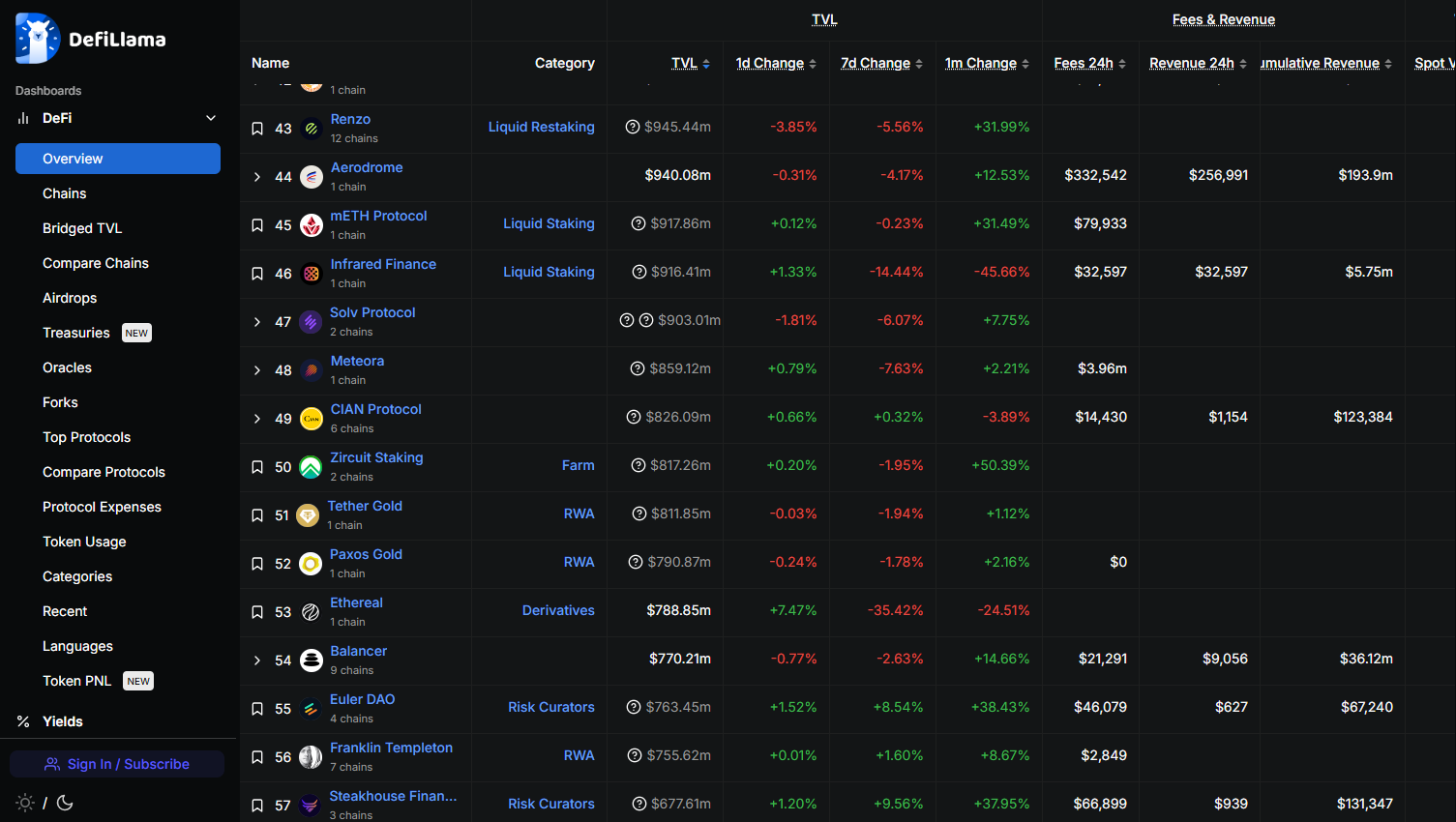Click the TVL info icon for Tether Gold

pos(639,514)
